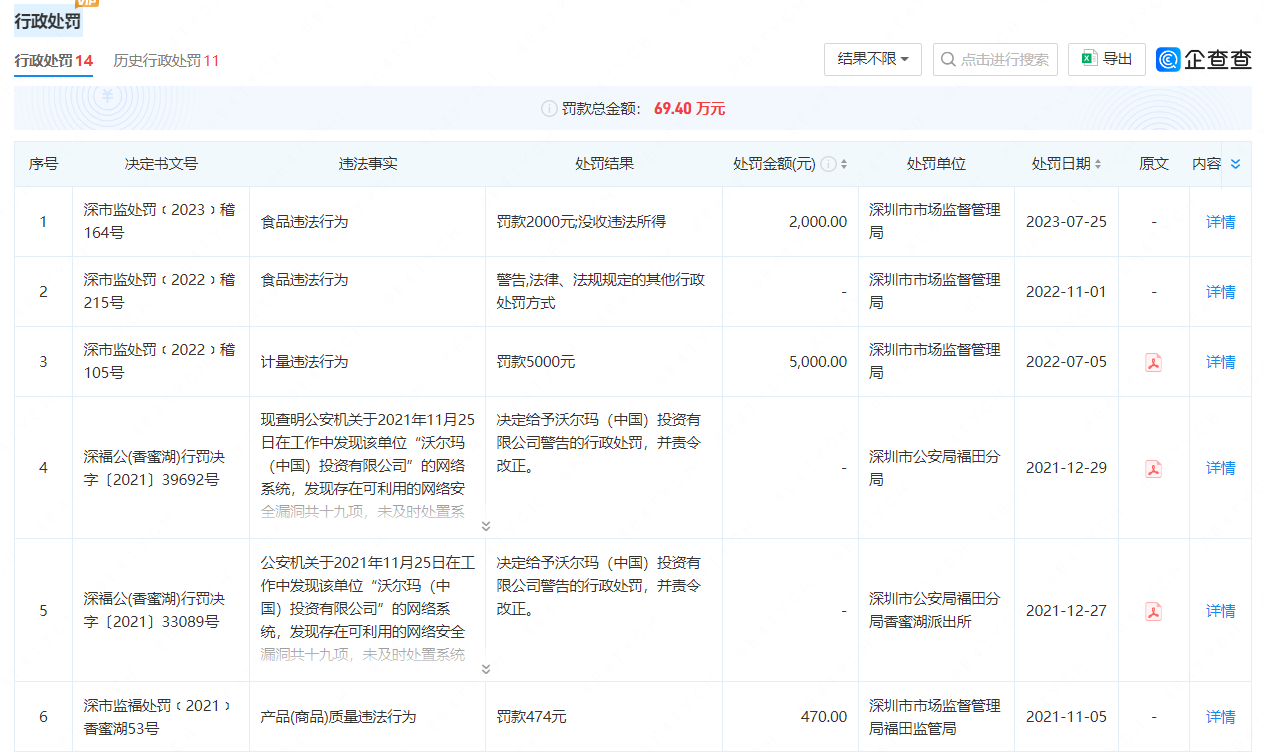Viewport: 1265px width, 752px height.
Task: Sort by 处罚金额 column arrows
Action: point(844,164)
